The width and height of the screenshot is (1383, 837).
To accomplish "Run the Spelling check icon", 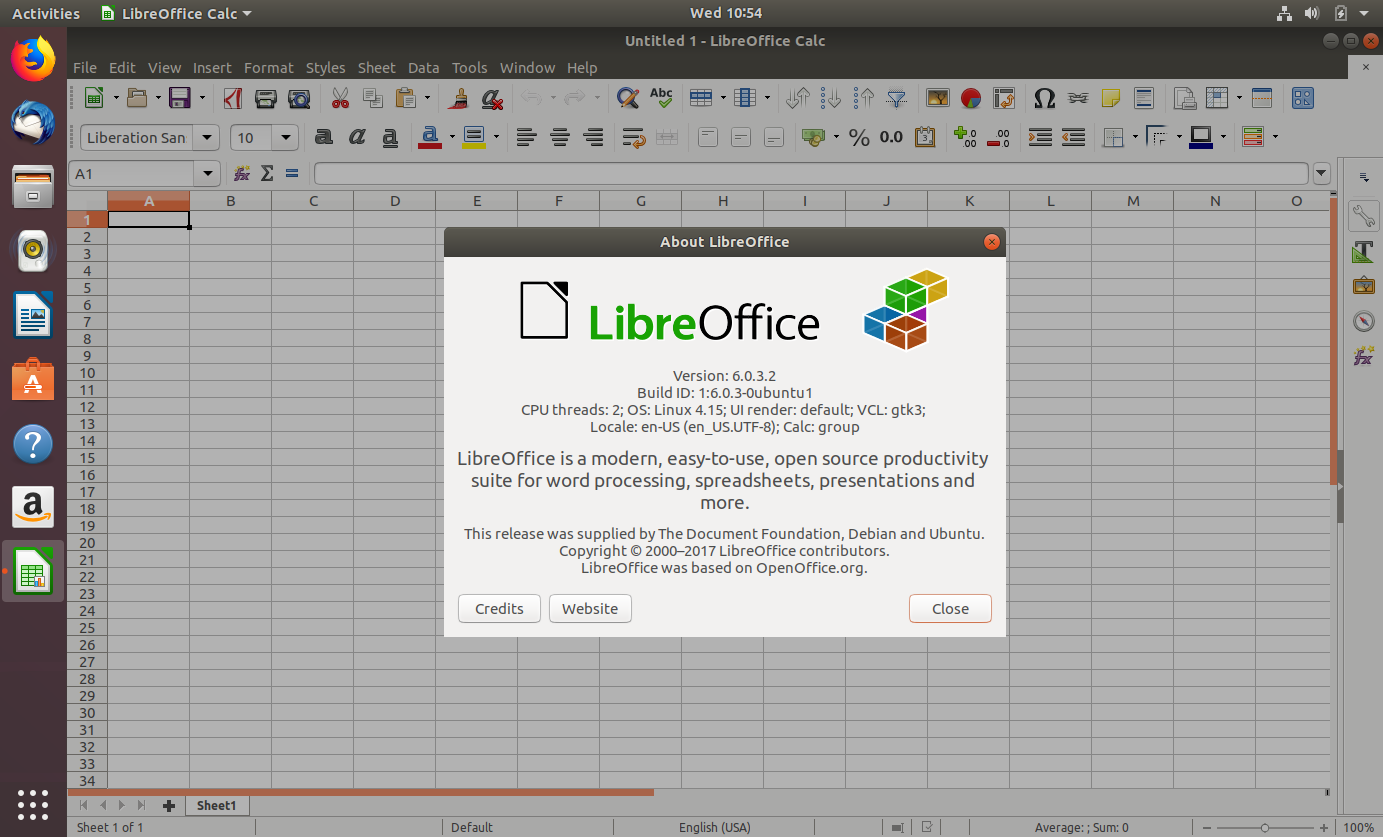I will pos(660,98).
